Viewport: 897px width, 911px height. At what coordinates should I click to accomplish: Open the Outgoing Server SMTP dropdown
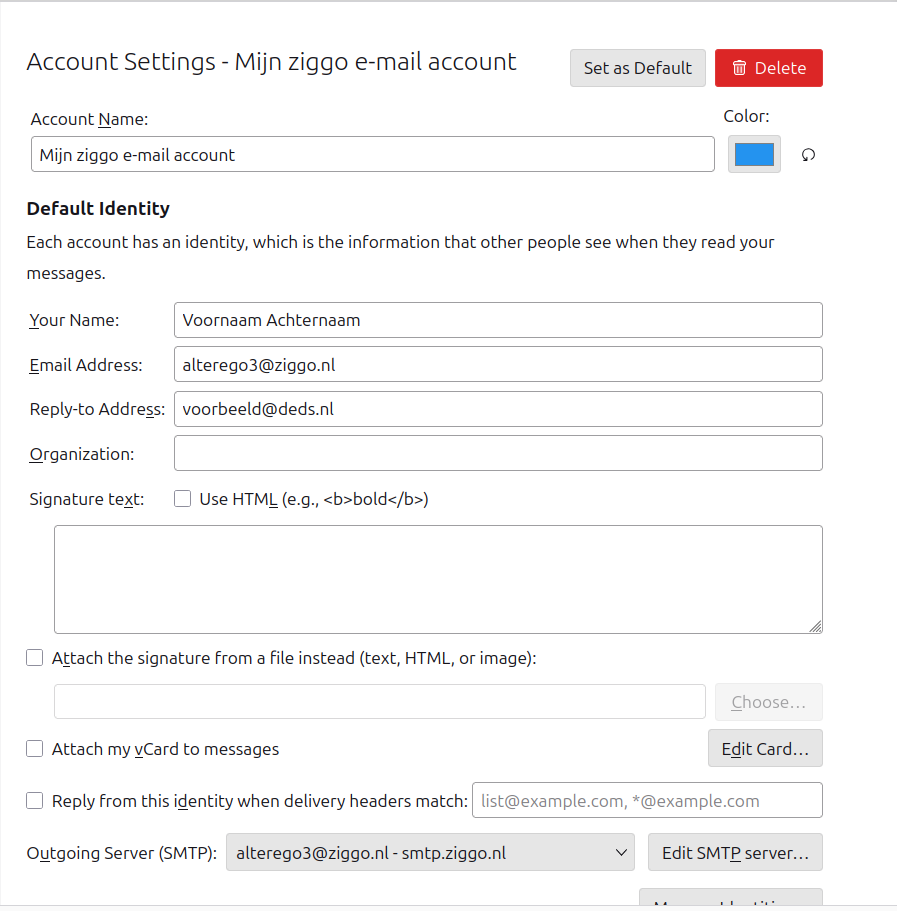(430, 852)
